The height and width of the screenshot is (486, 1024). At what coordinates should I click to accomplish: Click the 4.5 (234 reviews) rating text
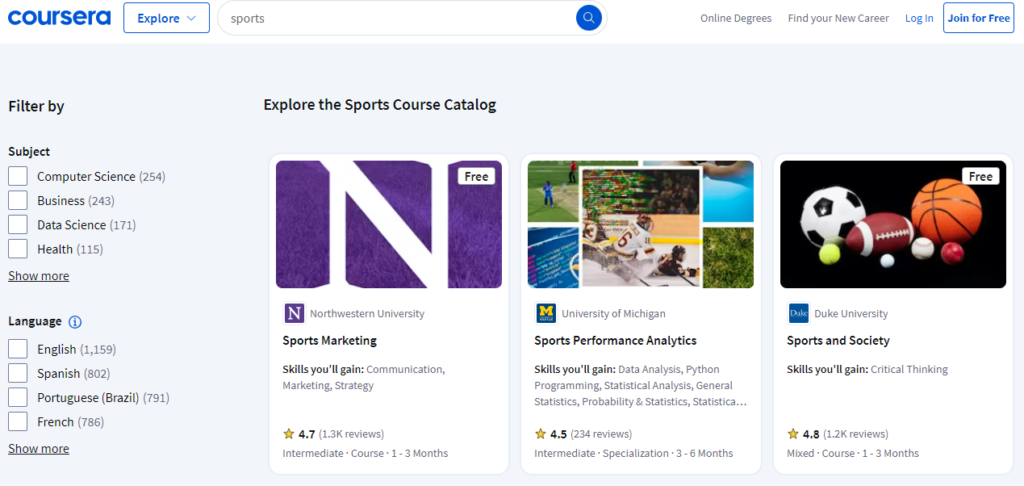tap(591, 434)
